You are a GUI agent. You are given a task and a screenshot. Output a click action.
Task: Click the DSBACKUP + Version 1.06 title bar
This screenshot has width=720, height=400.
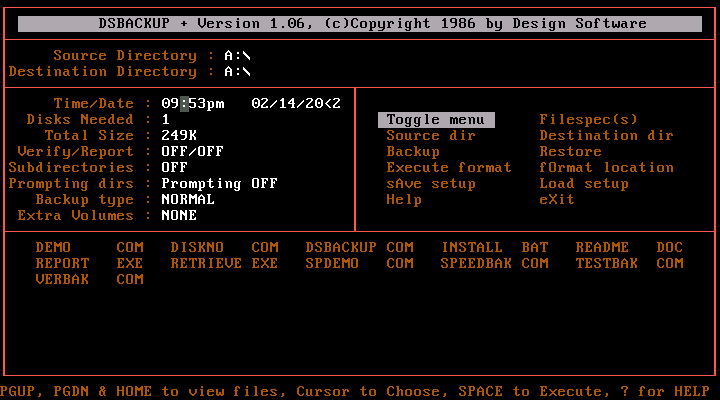(x=360, y=24)
